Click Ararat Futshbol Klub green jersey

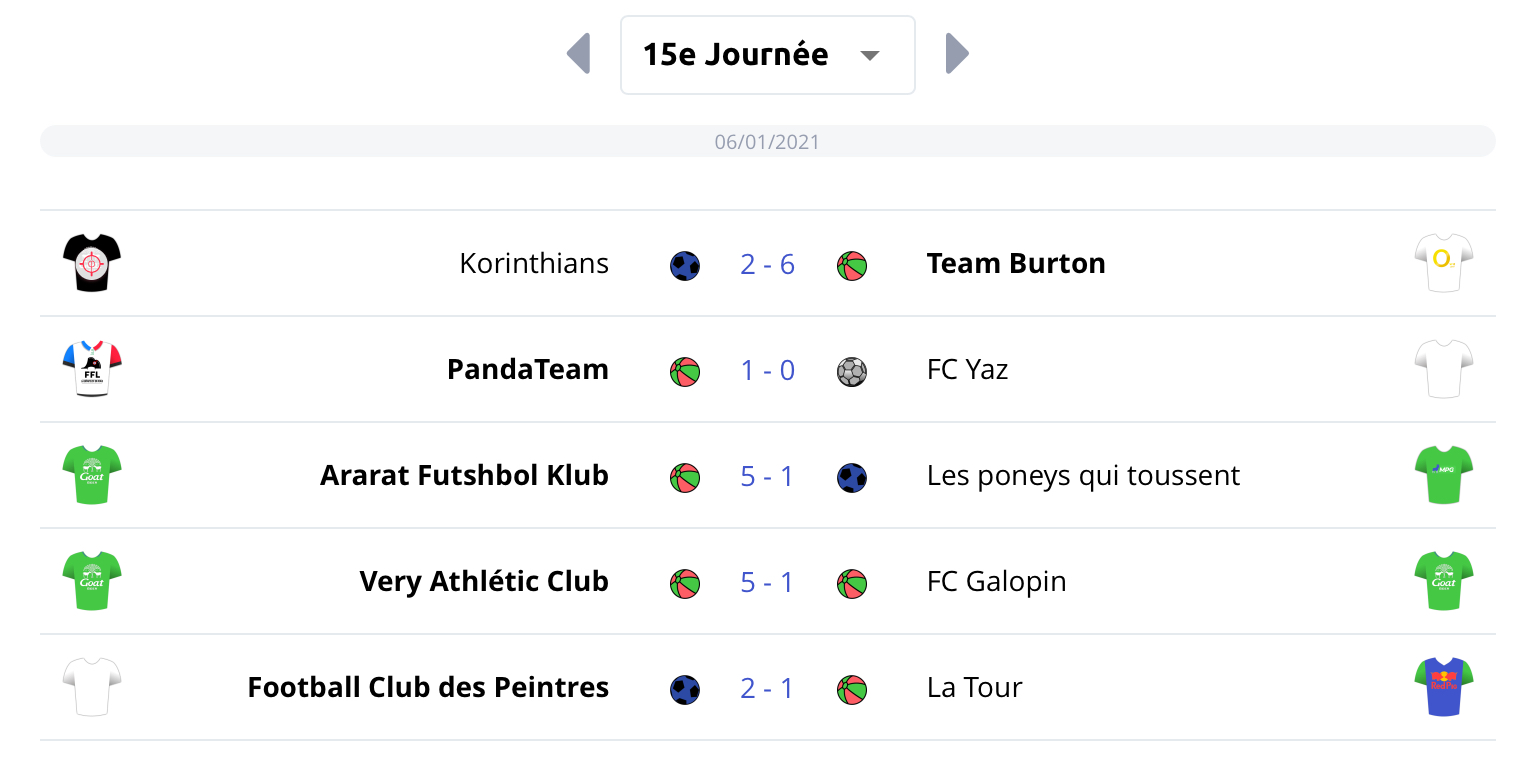(x=91, y=475)
